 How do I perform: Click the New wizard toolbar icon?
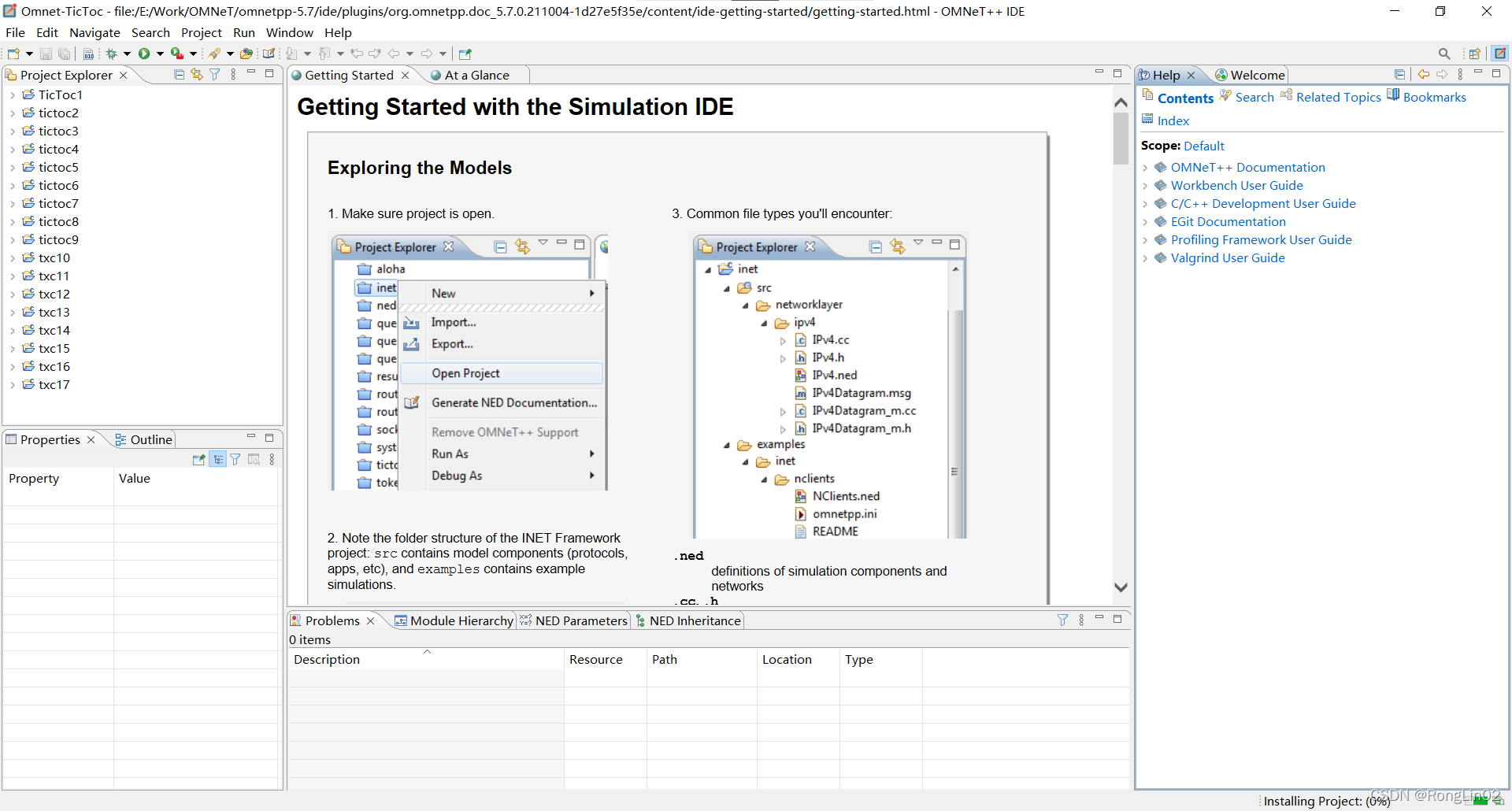(13, 54)
